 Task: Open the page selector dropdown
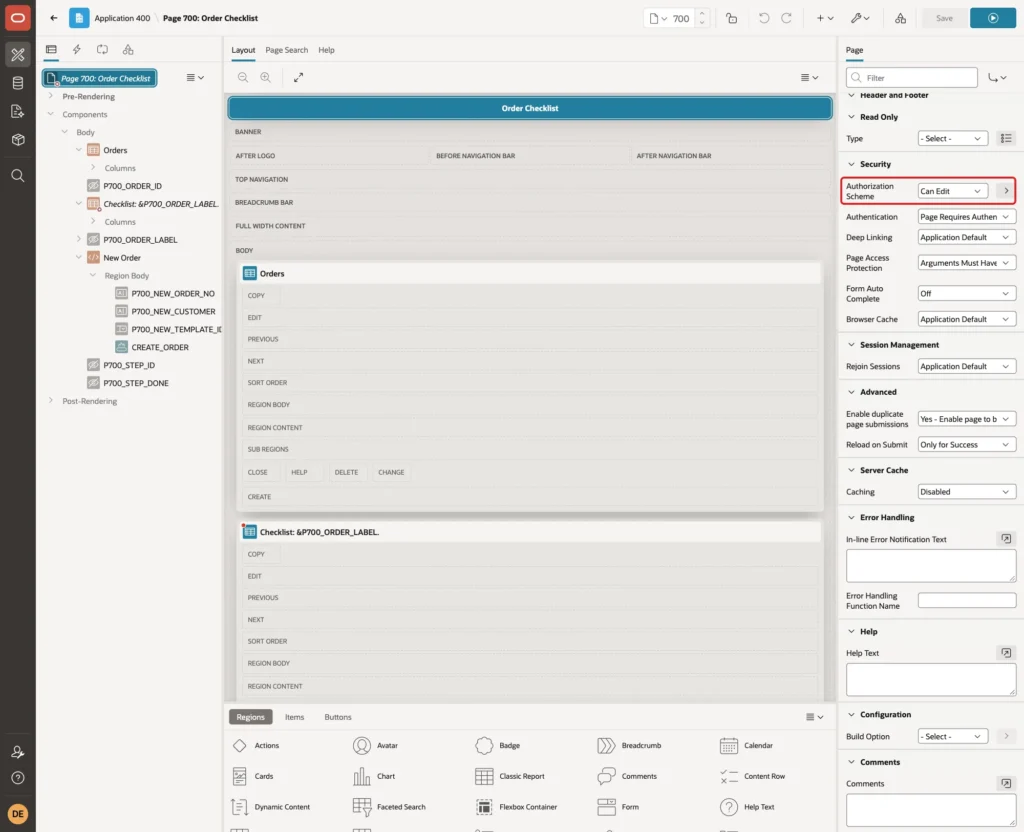[x=658, y=18]
